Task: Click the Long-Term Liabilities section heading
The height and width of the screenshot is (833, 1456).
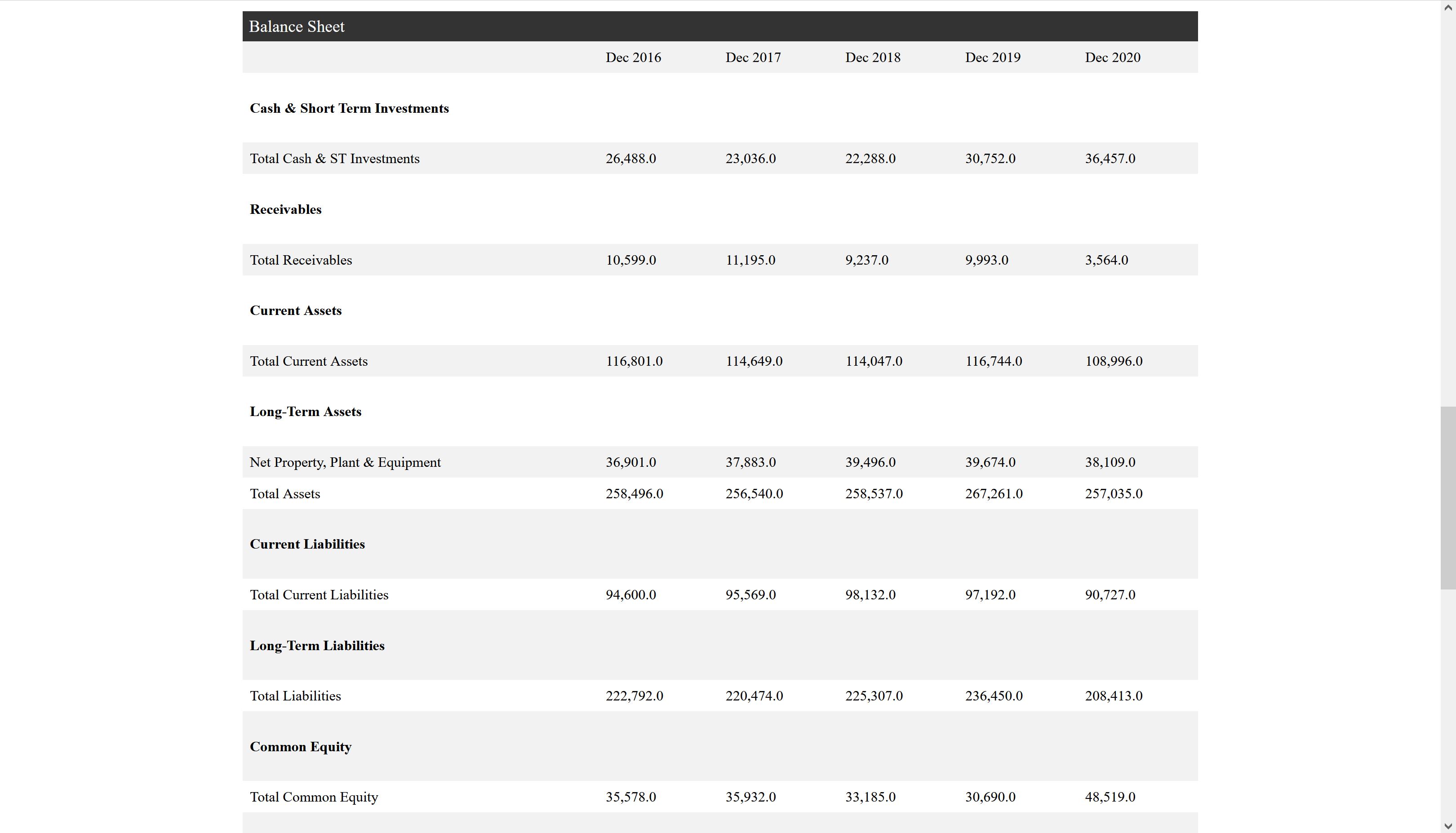Action: click(x=316, y=645)
